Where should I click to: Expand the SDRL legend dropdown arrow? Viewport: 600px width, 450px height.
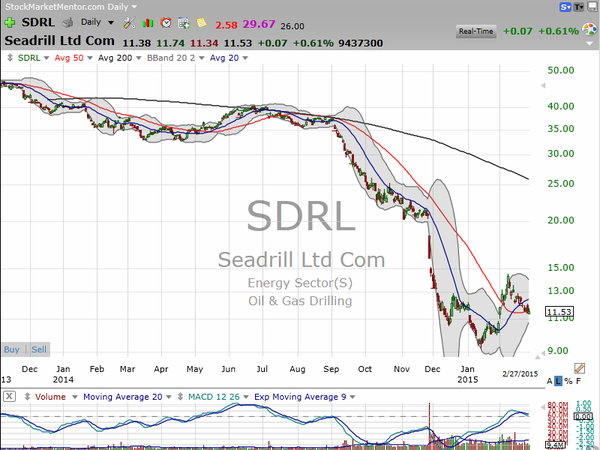point(47,58)
